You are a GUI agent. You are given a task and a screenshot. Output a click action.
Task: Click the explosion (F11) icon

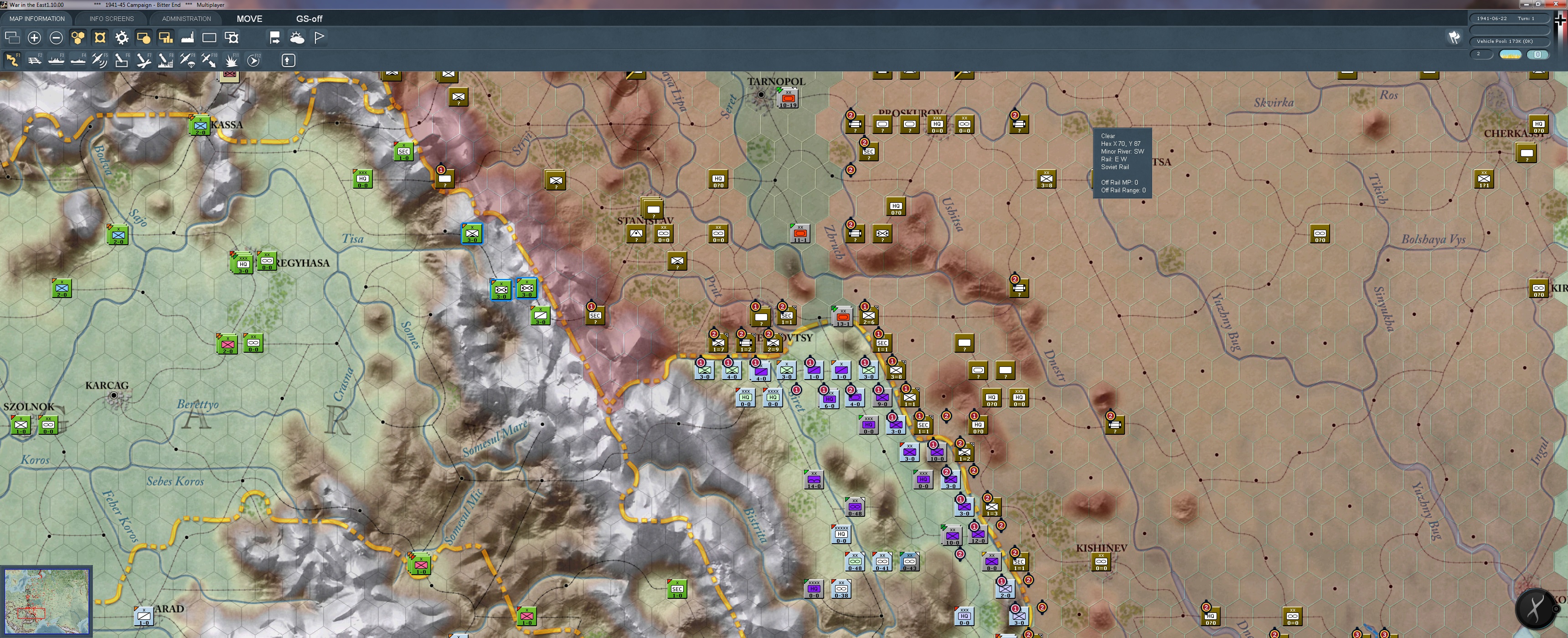[x=231, y=60]
